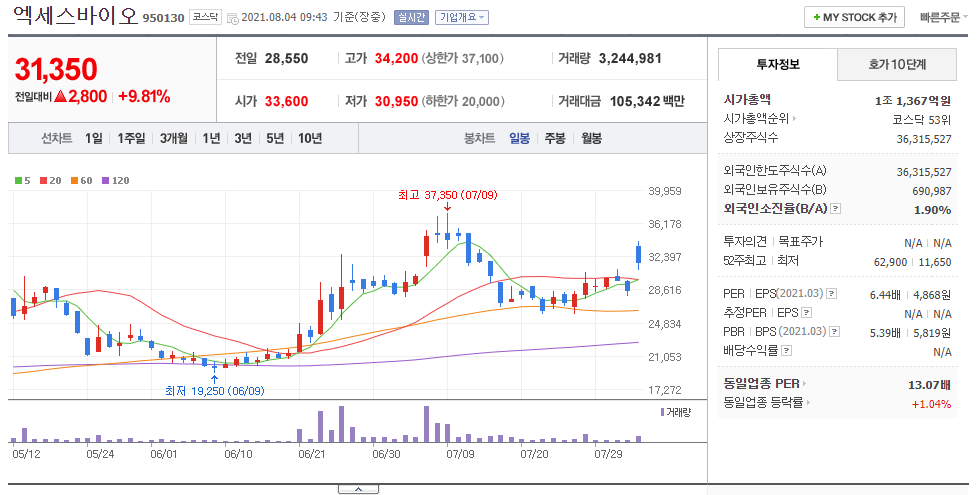Open help icon next to 배당수익률
Screen dimensions: 977x495
tap(786, 351)
